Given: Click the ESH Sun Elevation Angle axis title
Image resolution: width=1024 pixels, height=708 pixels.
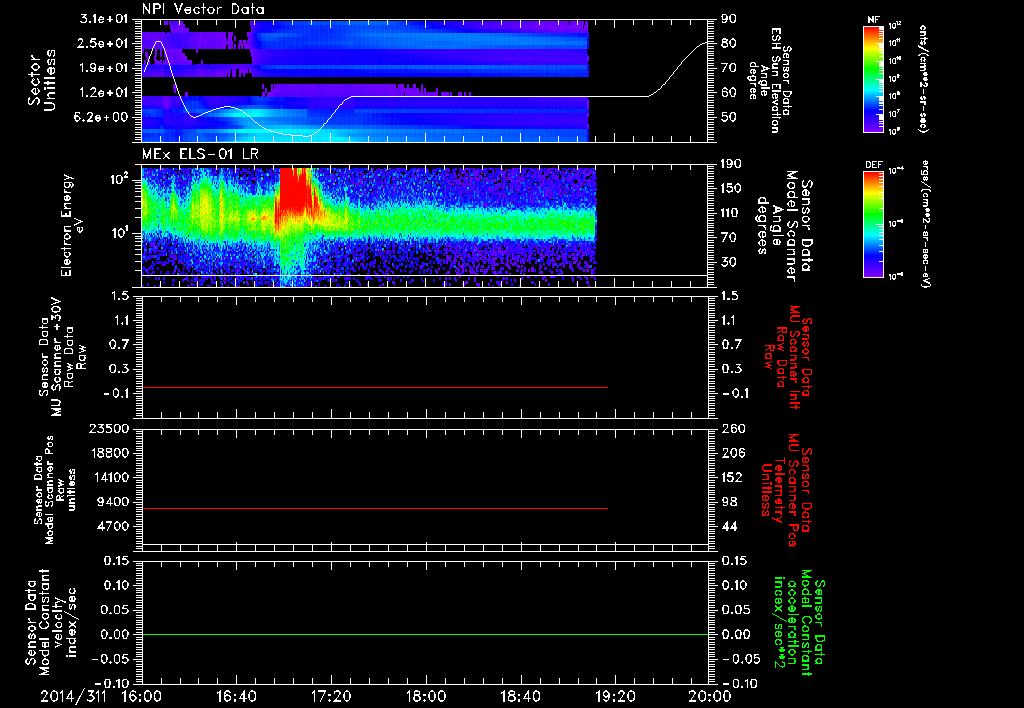Looking at the screenshot, I should pos(771,80).
